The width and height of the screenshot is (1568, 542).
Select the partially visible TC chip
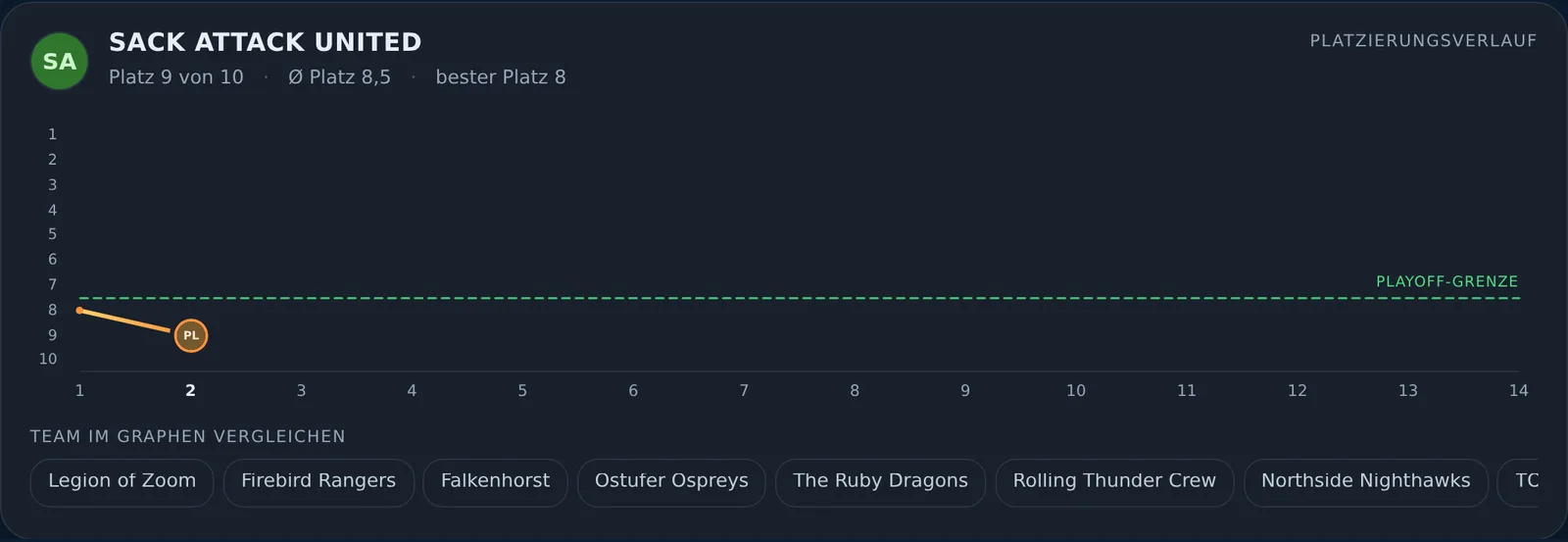coord(1520,482)
